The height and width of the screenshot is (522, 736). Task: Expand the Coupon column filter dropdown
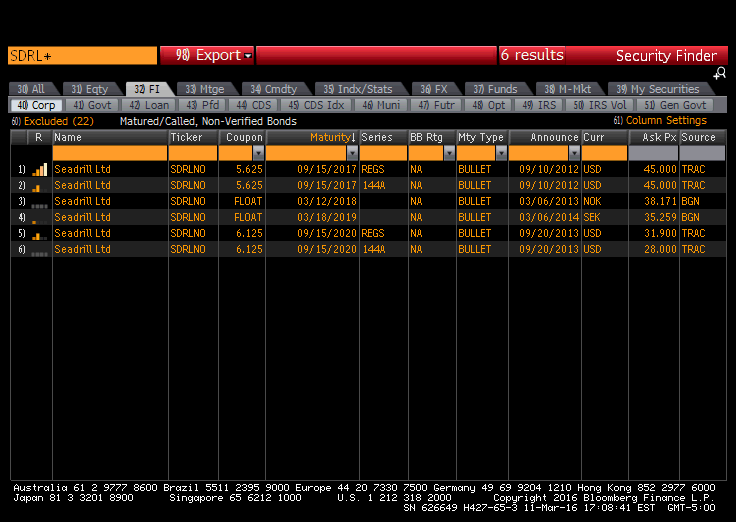click(x=258, y=153)
